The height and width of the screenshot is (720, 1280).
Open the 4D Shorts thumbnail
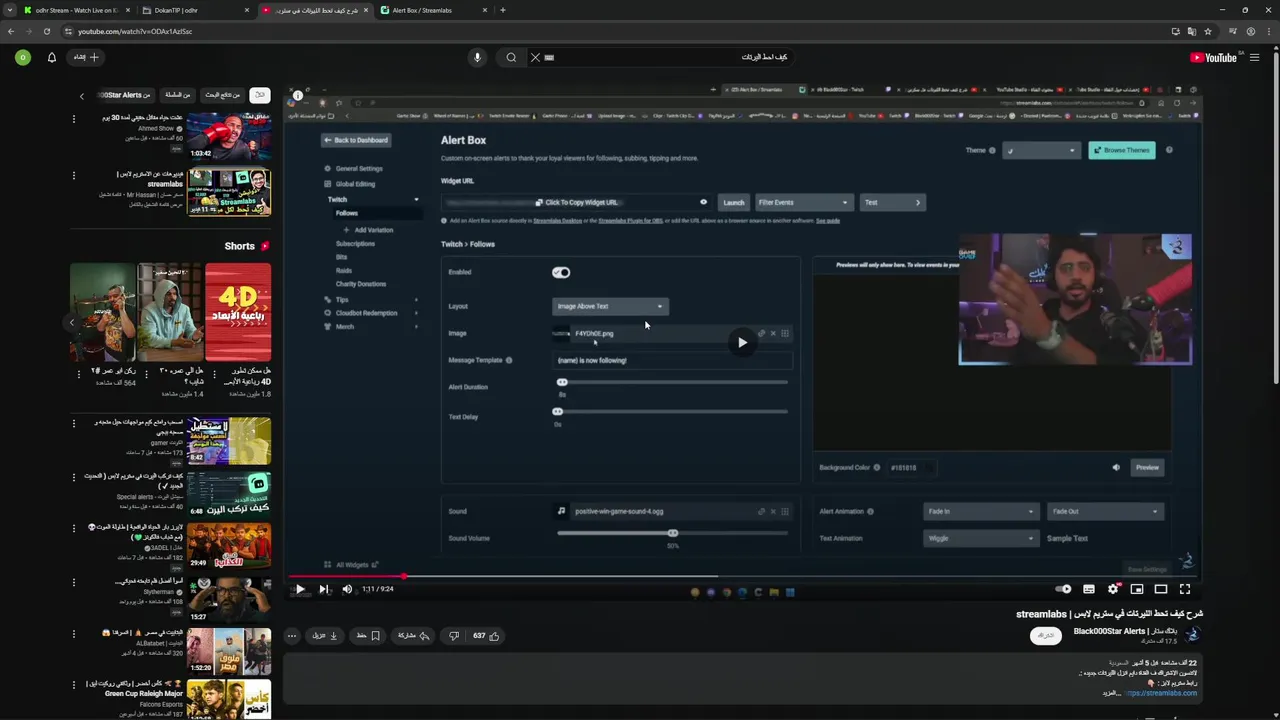pyautogui.click(x=238, y=312)
